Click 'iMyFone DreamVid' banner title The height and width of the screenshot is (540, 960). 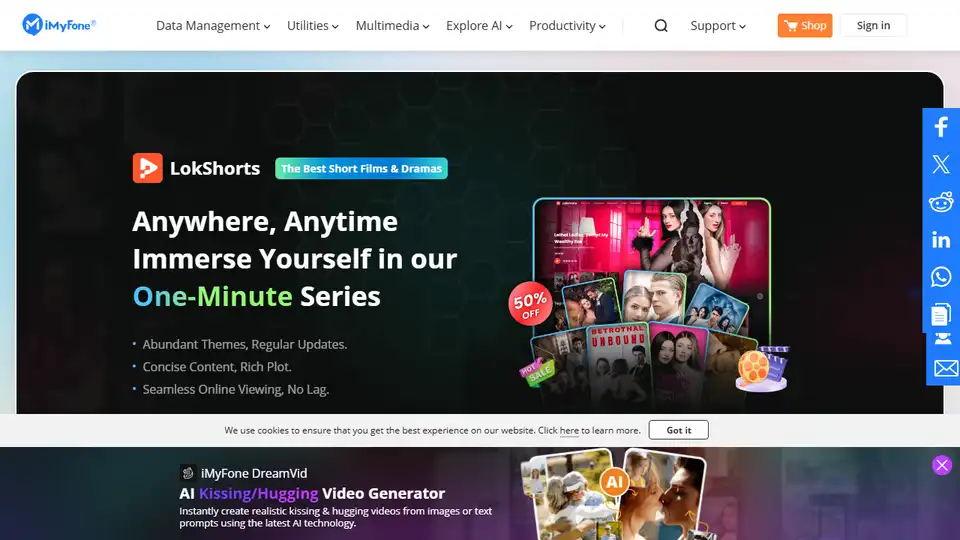[x=253, y=473]
